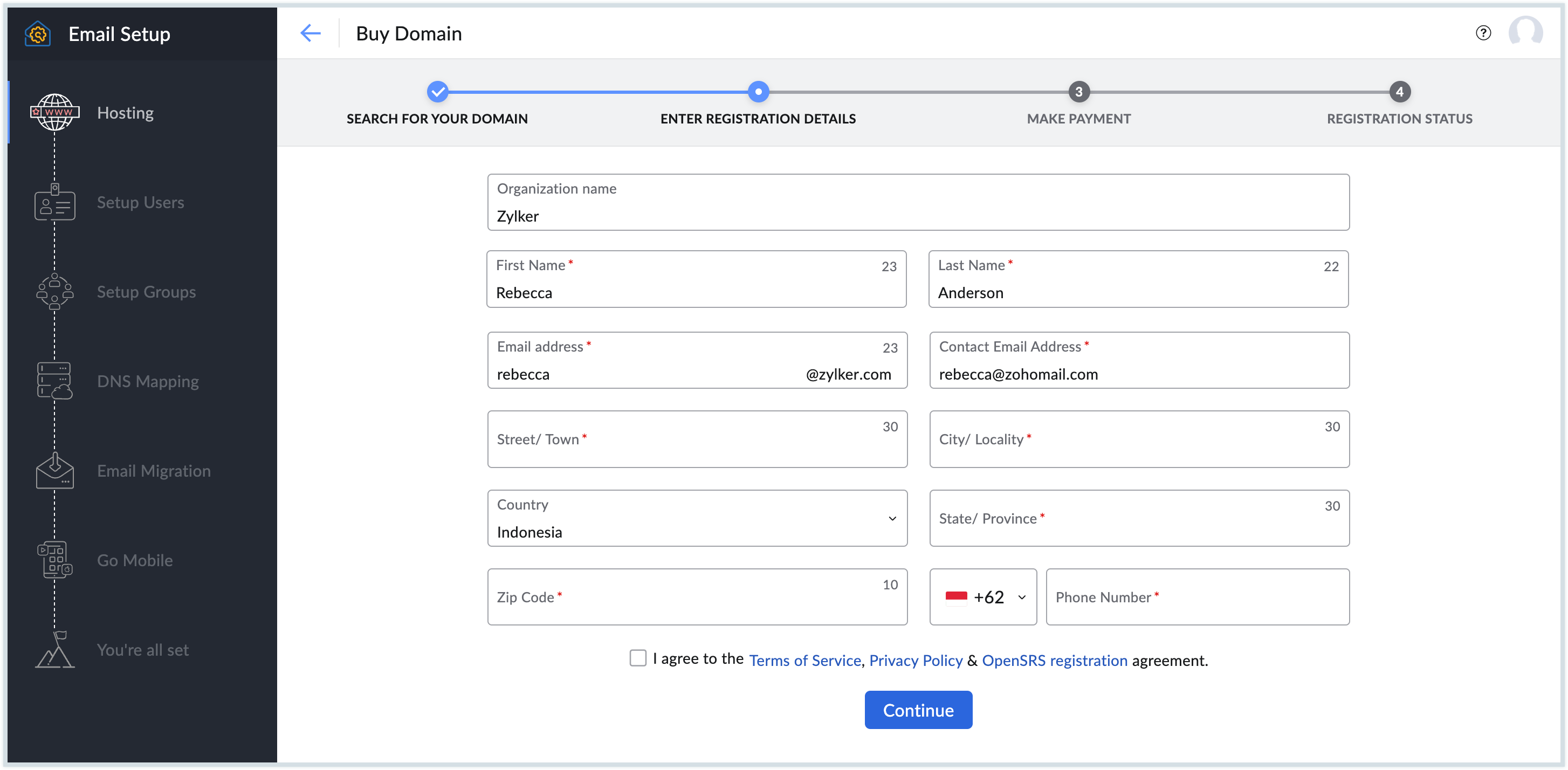Click the Go Mobile phone icon
The width and height of the screenshot is (1568, 770).
[x=55, y=560]
